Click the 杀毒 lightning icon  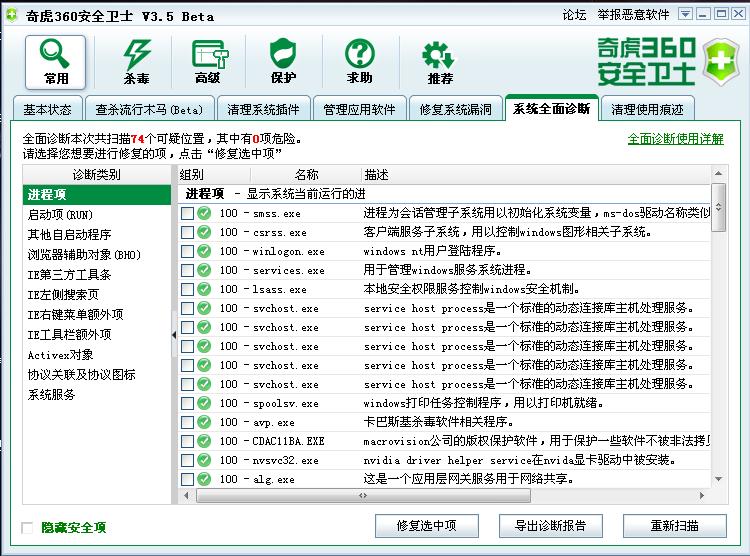tap(136, 62)
